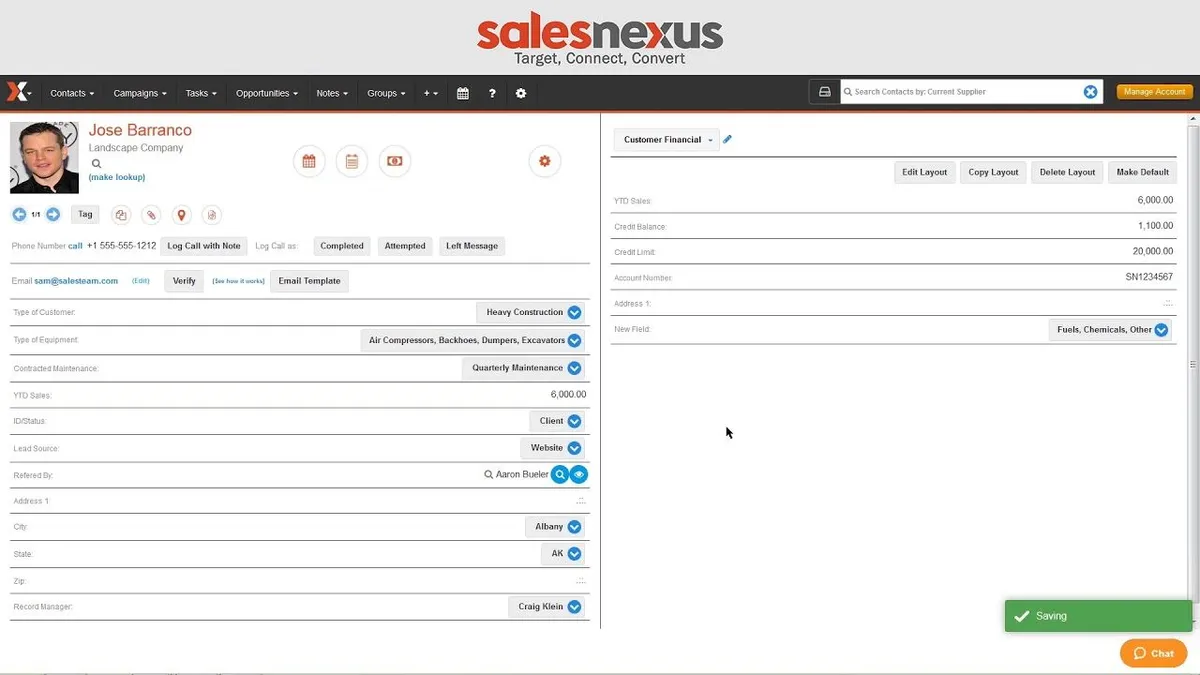Click the Referred By eye view button

(579, 474)
